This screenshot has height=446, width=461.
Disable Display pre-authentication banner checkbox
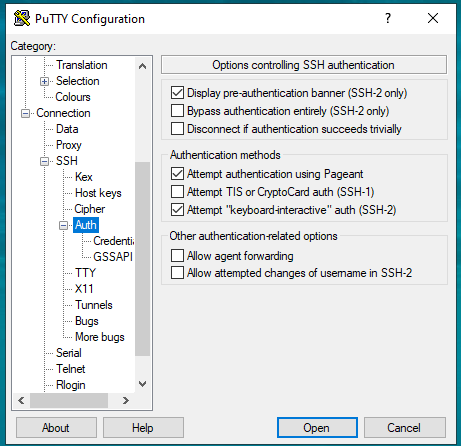[x=177, y=93]
